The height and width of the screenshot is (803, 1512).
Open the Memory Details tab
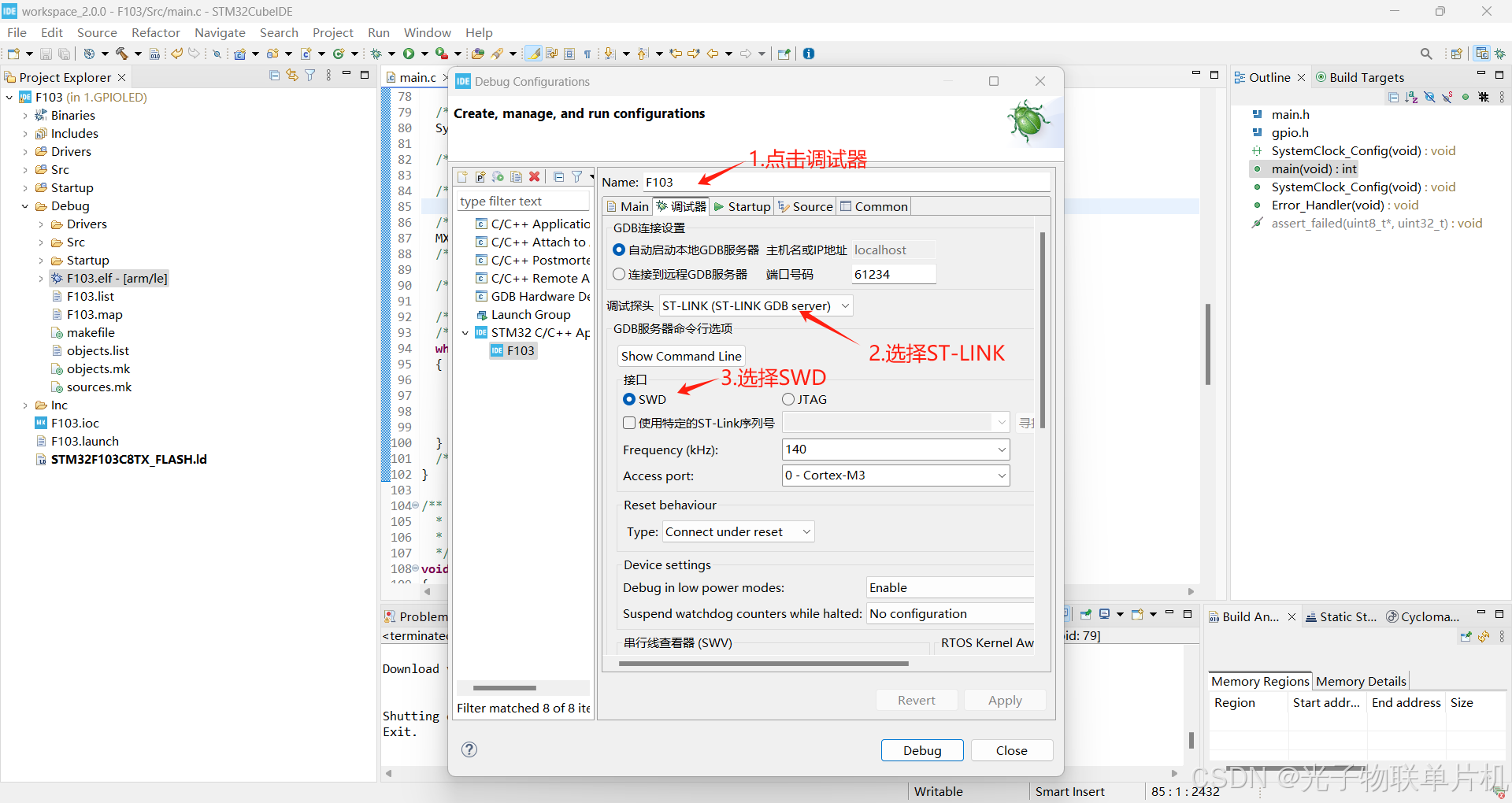click(1361, 681)
